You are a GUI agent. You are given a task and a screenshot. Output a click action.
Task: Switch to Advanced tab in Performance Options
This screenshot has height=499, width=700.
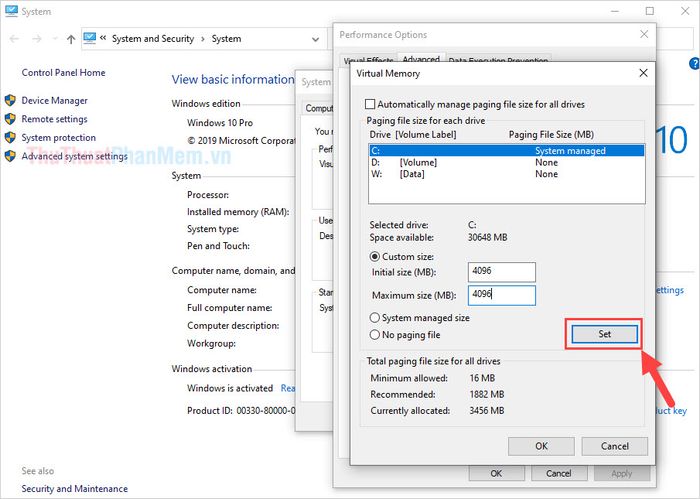tap(421, 59)
